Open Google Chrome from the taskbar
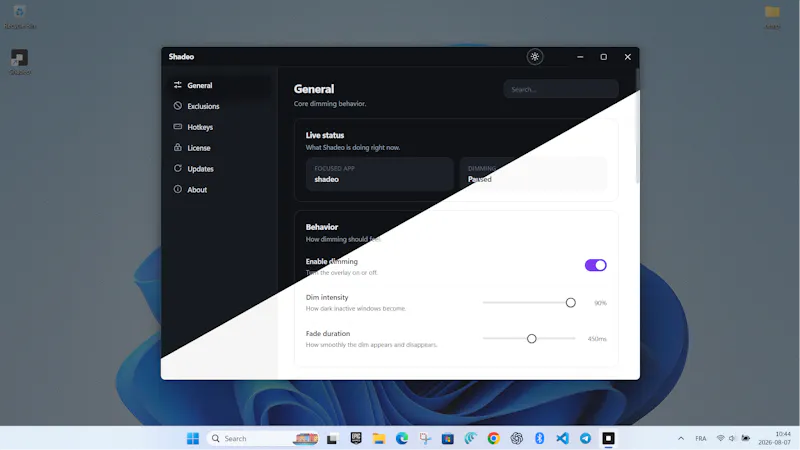Image resolution: width=800 pixels, height=450 pixels. click(x=493, y=438)
